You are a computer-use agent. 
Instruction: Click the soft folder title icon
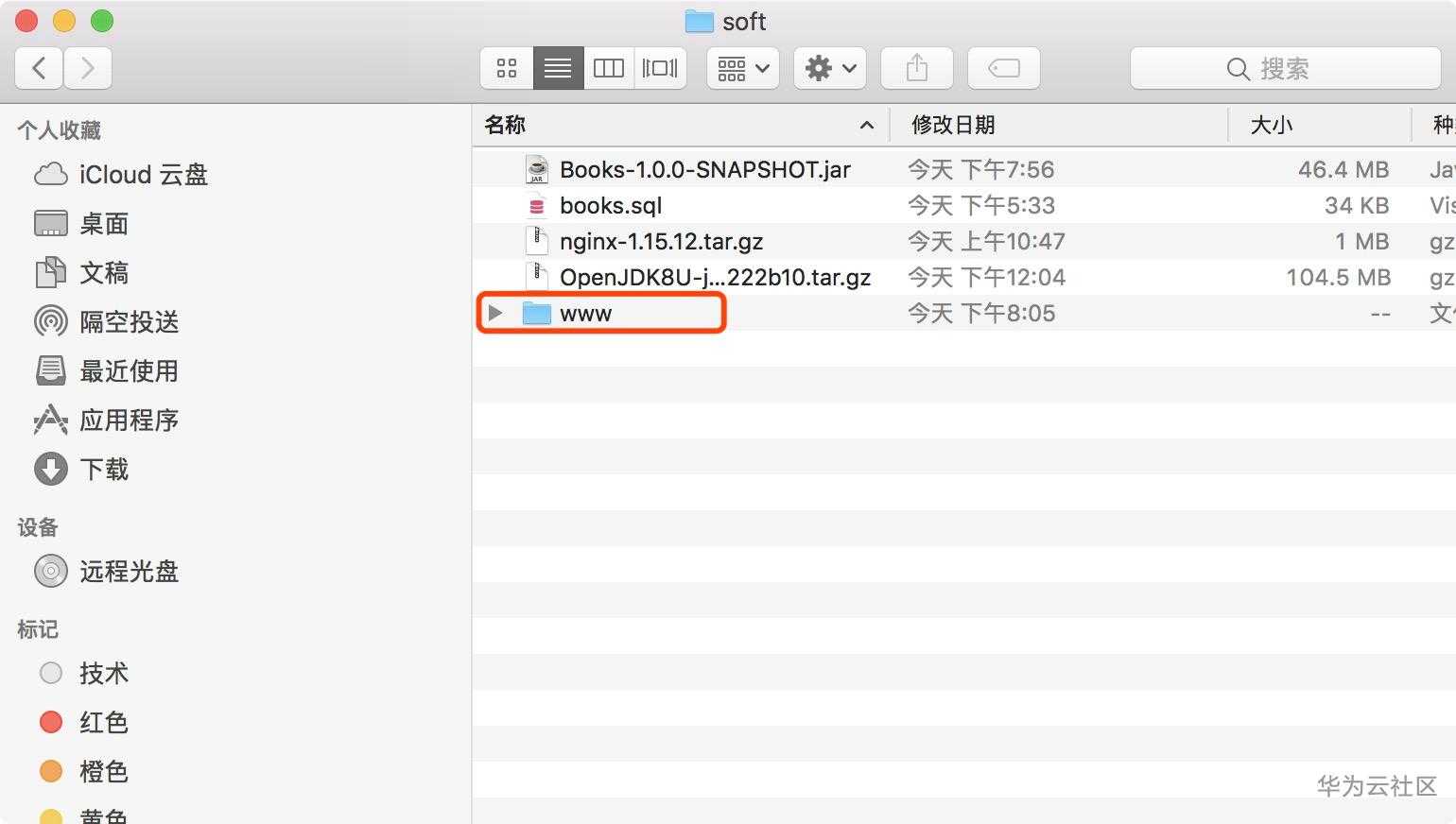click(x=699, y=21)
